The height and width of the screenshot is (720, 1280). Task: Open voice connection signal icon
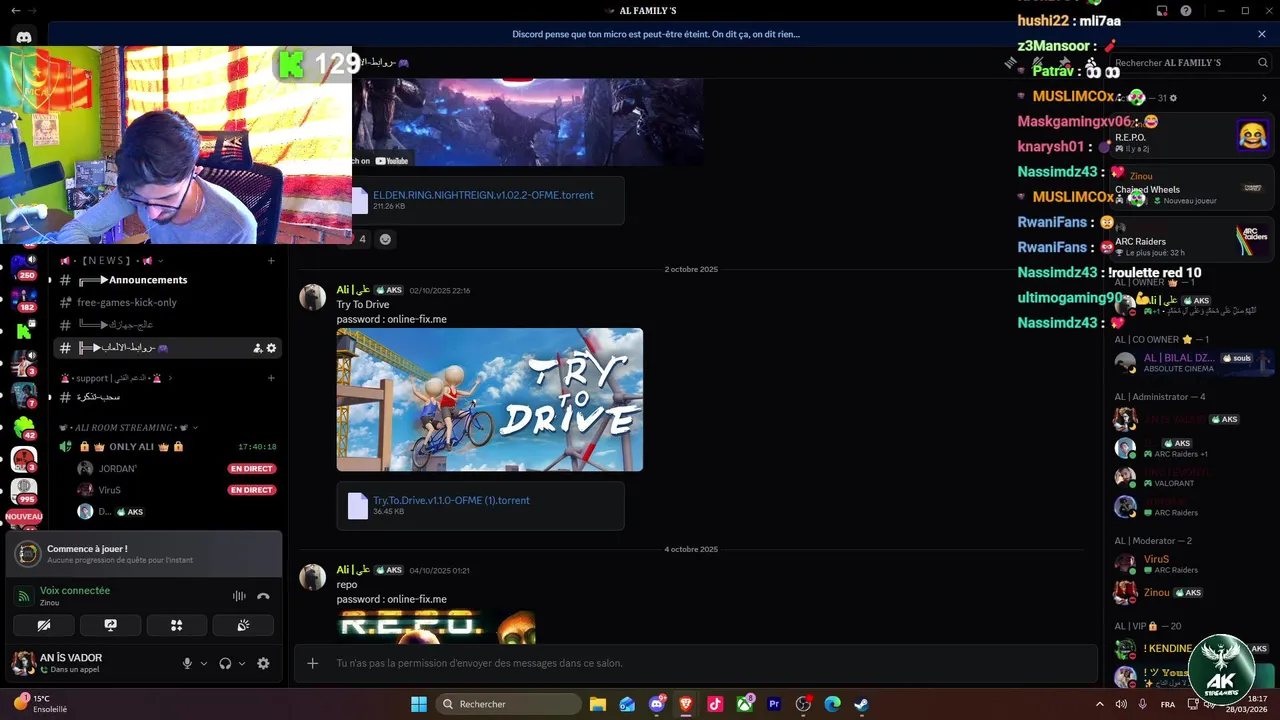click(x=23, y=596)
